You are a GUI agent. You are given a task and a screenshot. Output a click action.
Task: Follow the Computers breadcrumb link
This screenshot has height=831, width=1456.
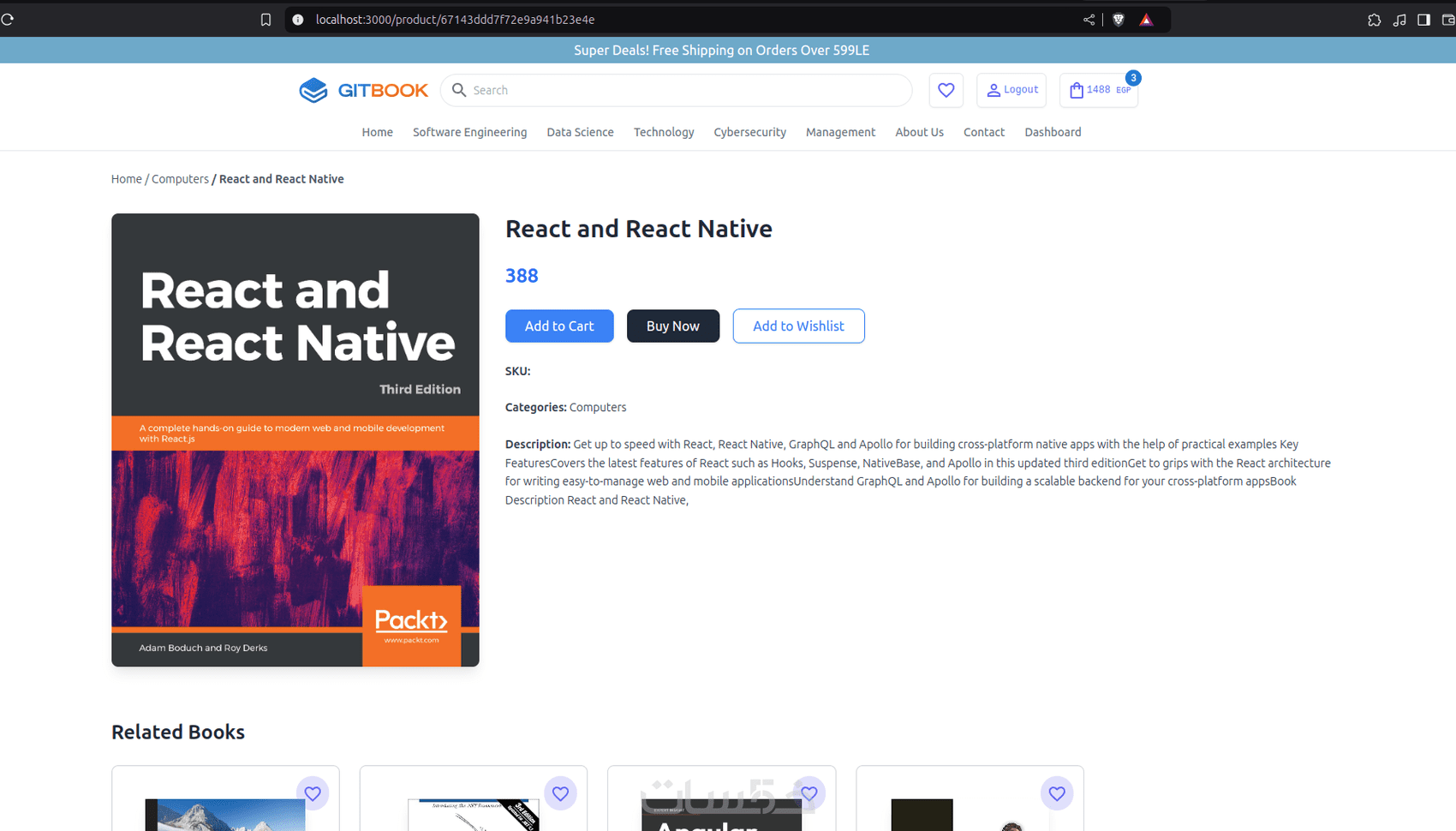(x=180, y=179)
